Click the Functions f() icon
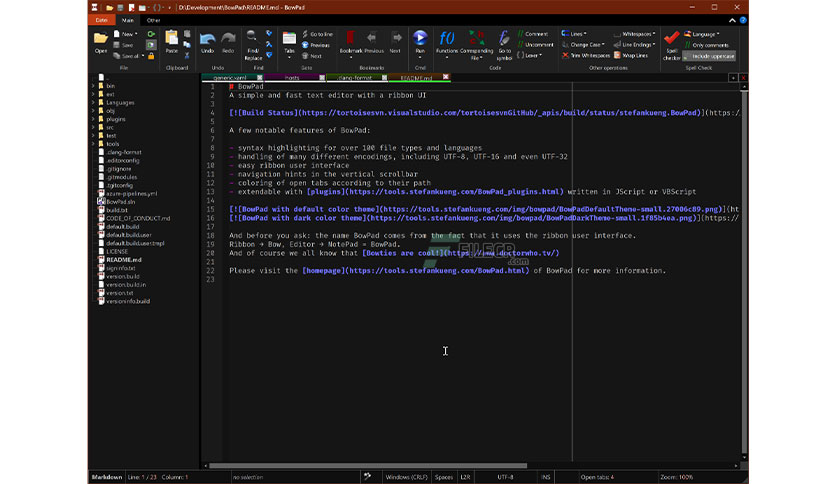 coord(447,38)
